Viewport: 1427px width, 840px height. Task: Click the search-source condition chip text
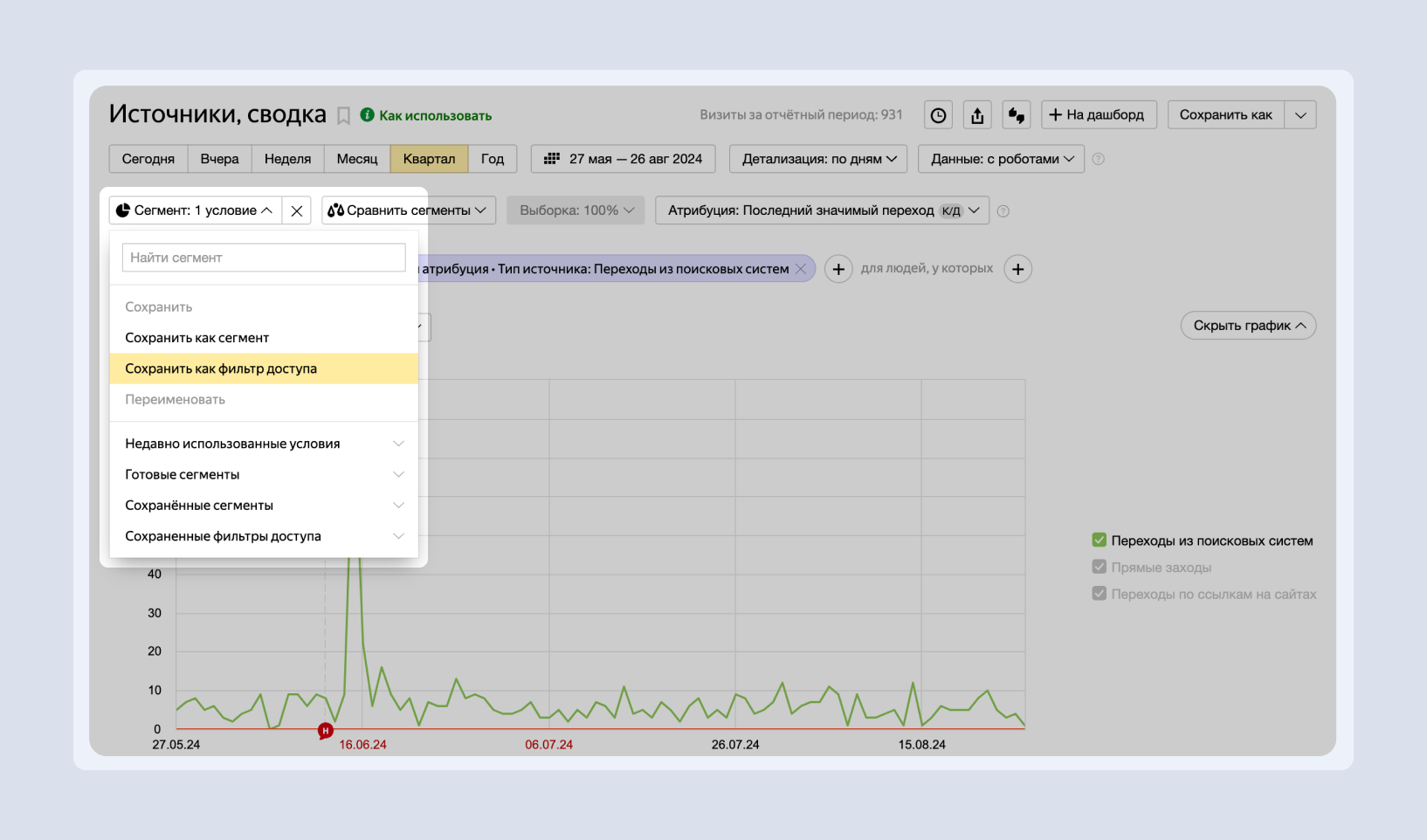(x=605, y=269)
